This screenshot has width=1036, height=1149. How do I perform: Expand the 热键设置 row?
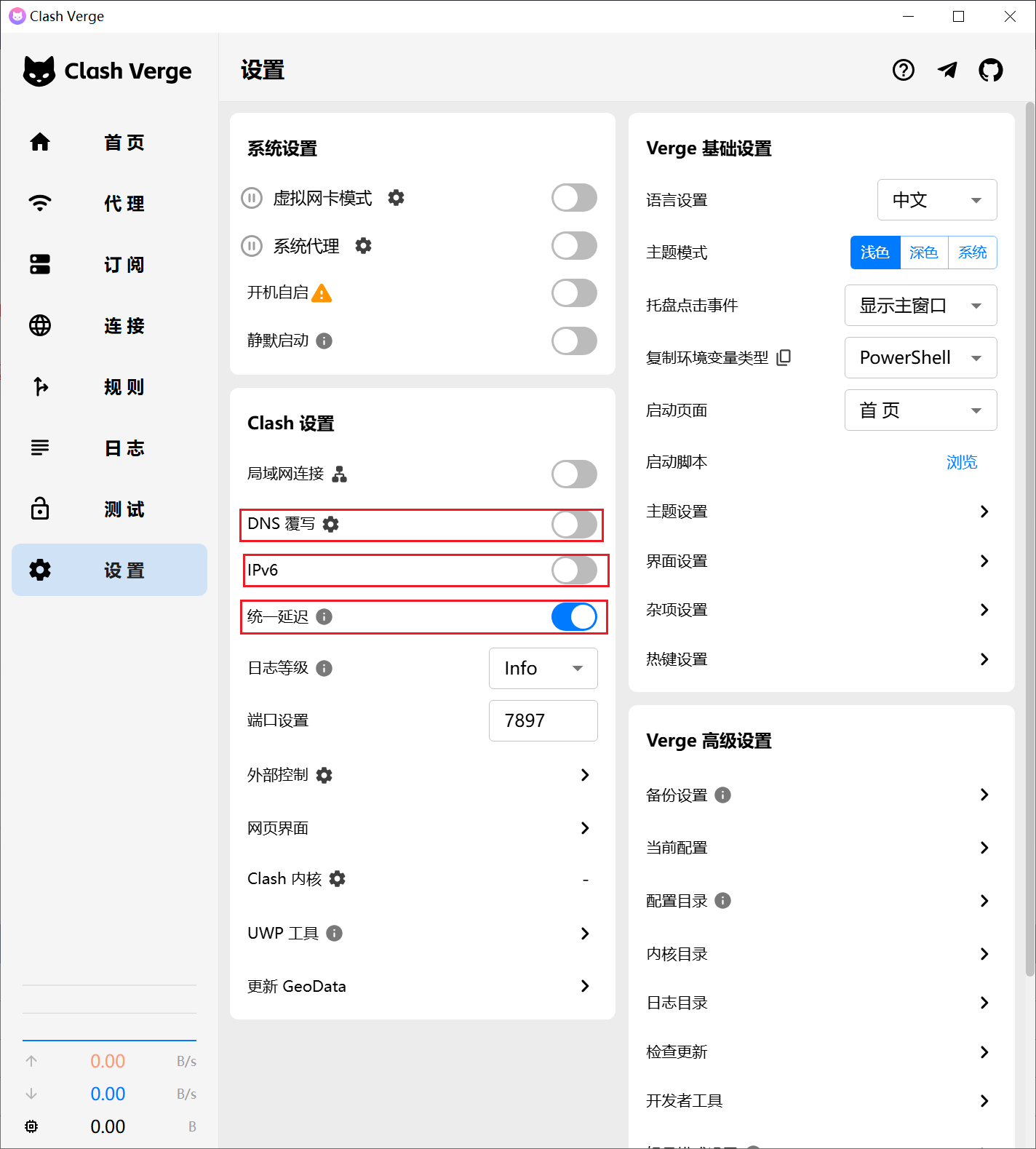pos(821,659)
